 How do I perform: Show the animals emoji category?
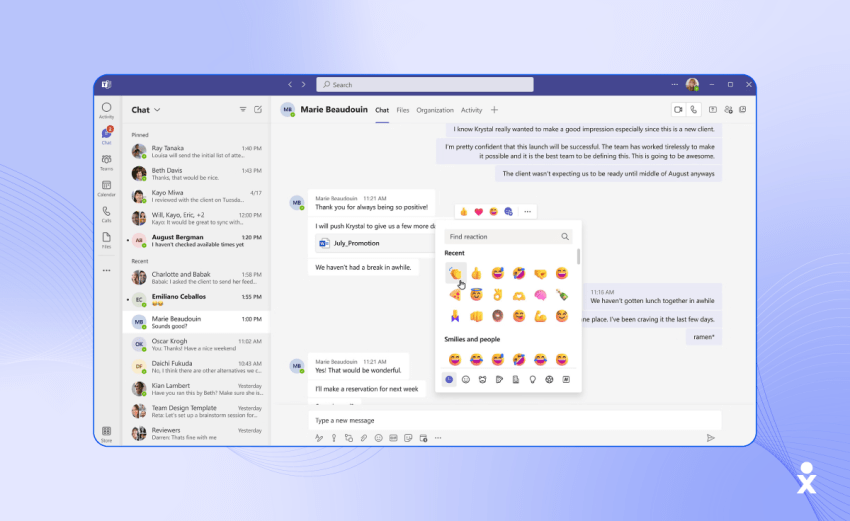[482, 380]
